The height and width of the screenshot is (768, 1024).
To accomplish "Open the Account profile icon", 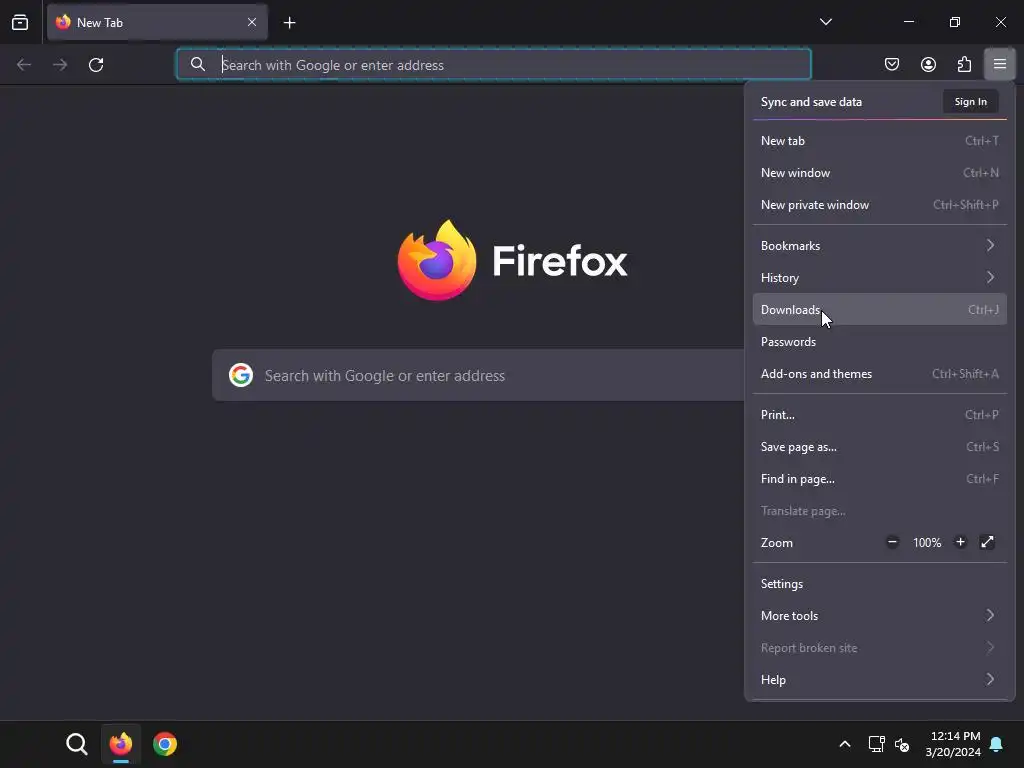I will pyautogui.click(x=928, y=64).
